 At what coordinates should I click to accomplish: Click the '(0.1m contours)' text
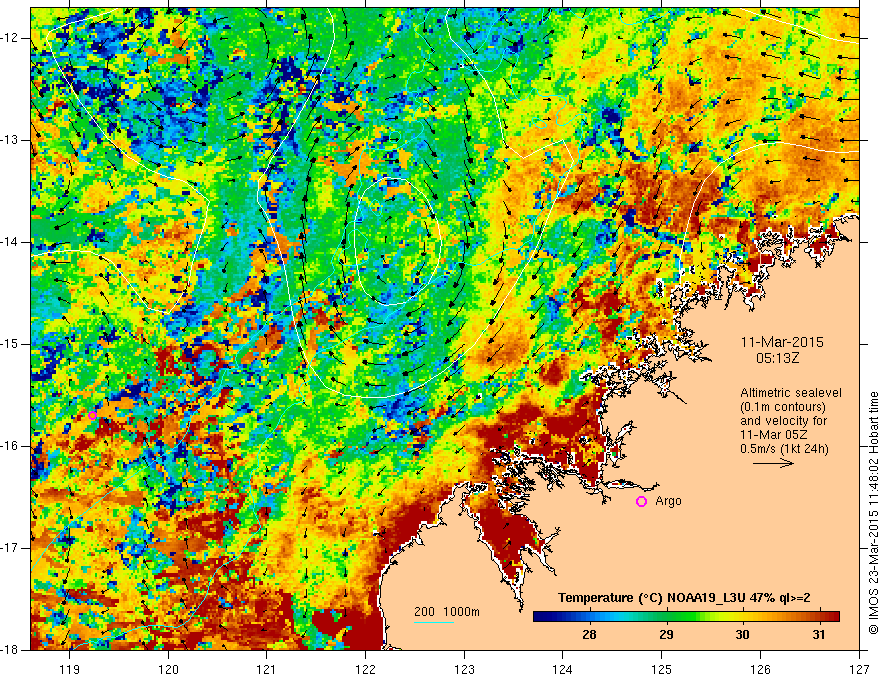783,407
